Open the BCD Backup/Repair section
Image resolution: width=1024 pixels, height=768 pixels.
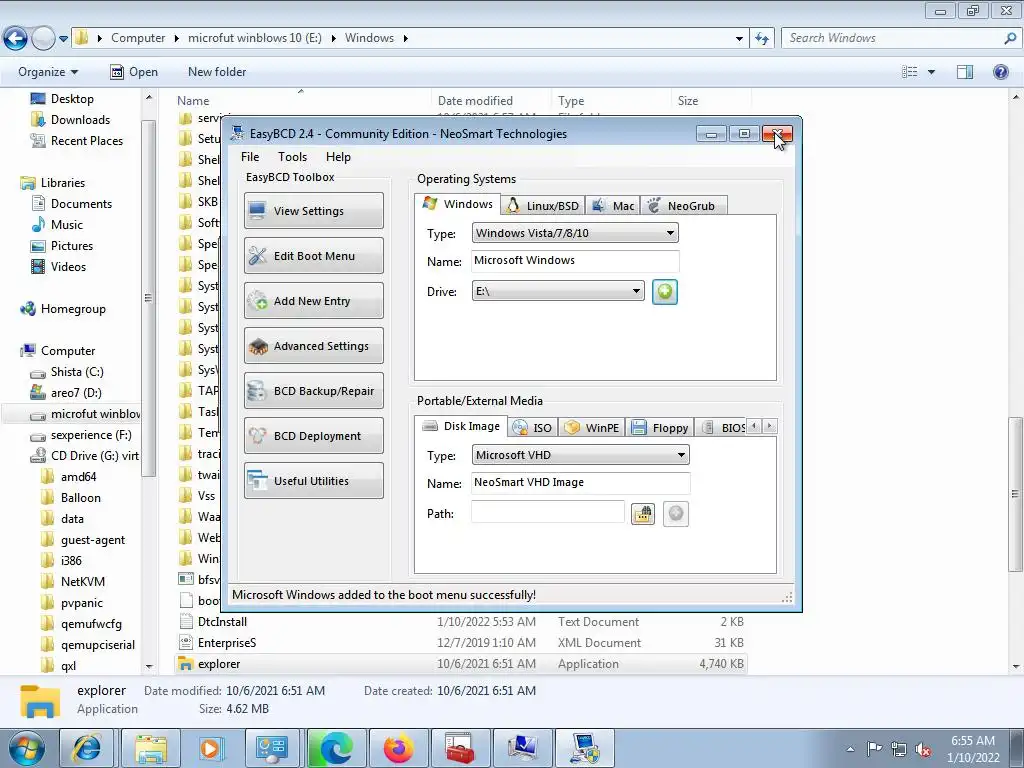[x=313, y=391]
